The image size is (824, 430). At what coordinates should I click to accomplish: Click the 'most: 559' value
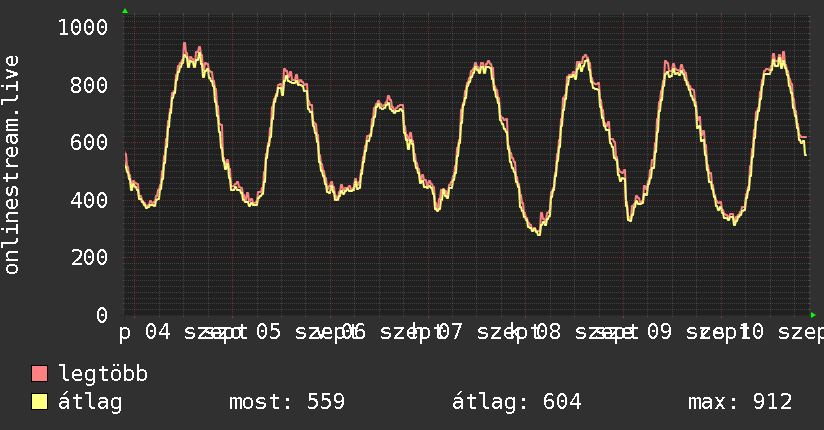pos(287,402)
